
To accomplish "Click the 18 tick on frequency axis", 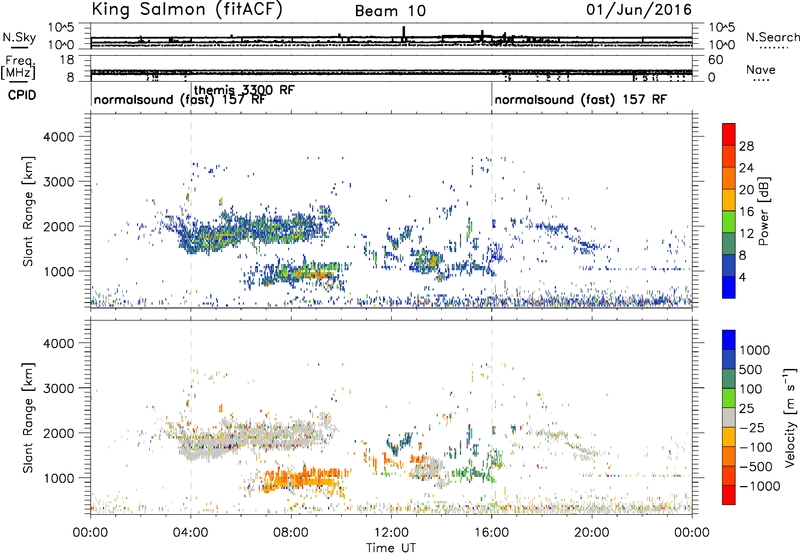I will (67, 60).
